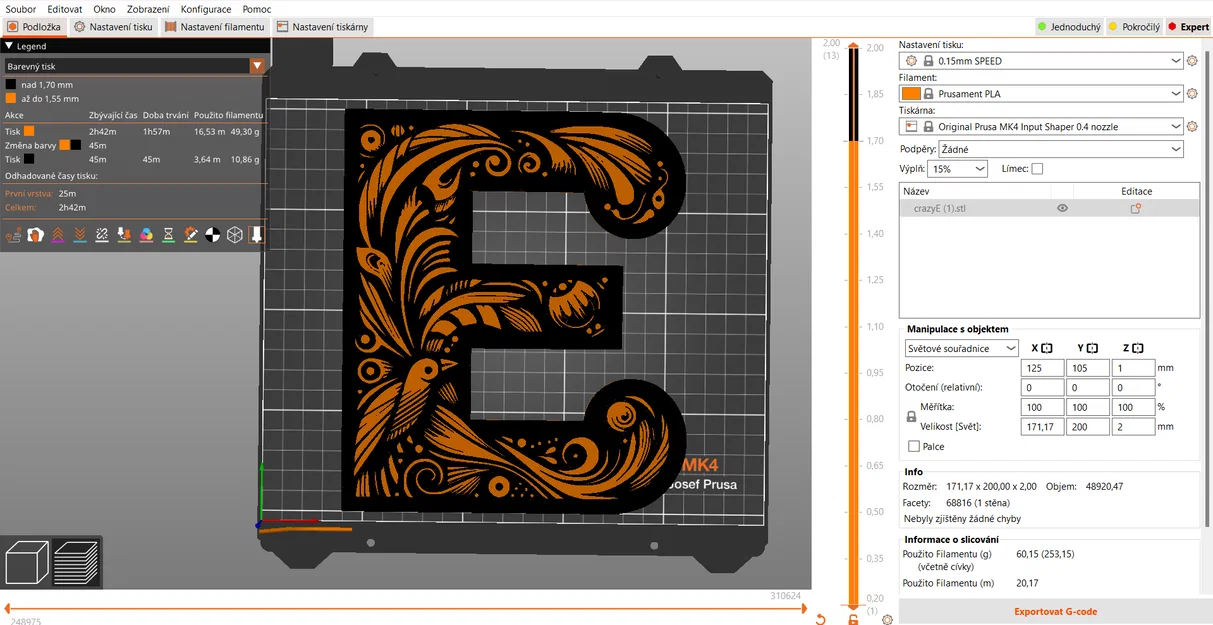Screen dimensions: 1213x625
Task: Click the orange Prusament PLA color swatch
Action: (911, 94)
